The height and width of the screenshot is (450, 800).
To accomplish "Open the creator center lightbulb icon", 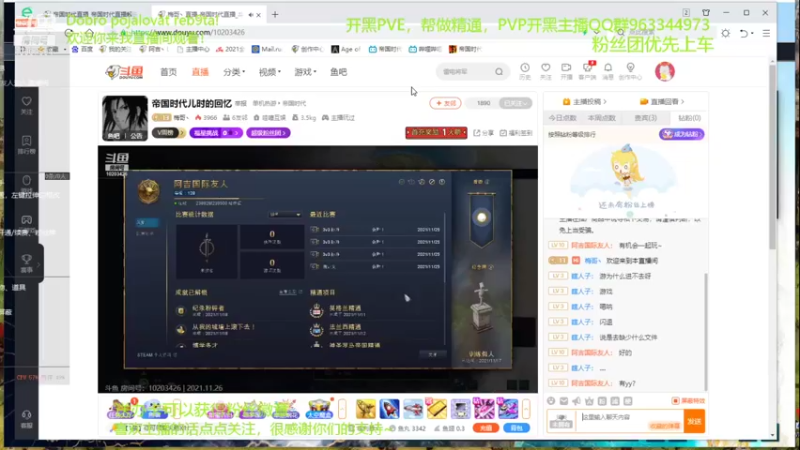I will click(x=631, y=71).
